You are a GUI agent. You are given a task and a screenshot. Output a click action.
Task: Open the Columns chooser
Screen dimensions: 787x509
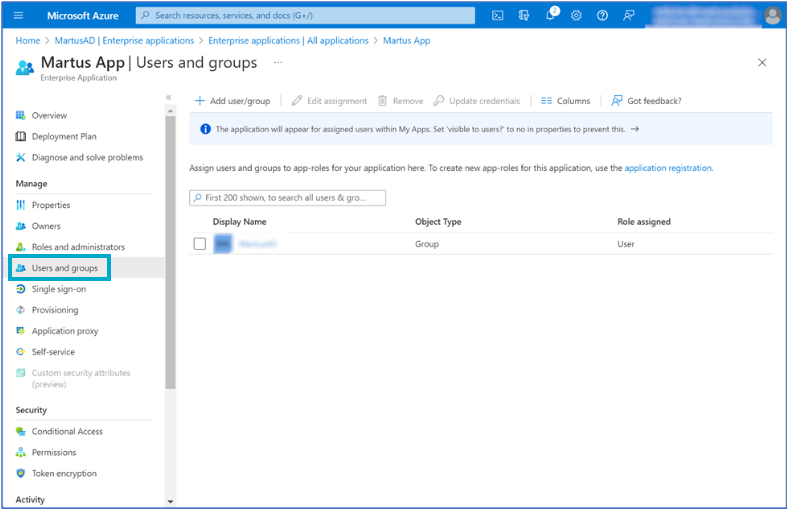(566, 101)
